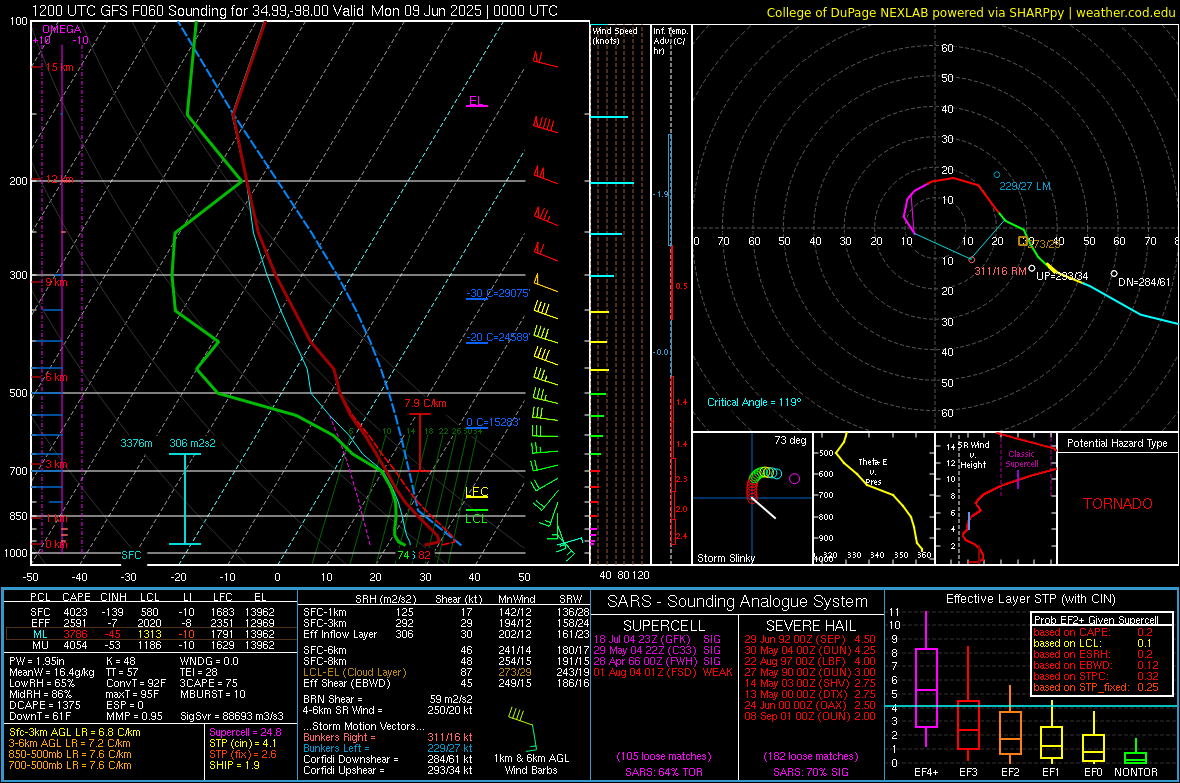Select the 29 Jun 92 00Z (SEP) hail analogue
Screen dimensions: 1180x783
[x=810, y=639]
